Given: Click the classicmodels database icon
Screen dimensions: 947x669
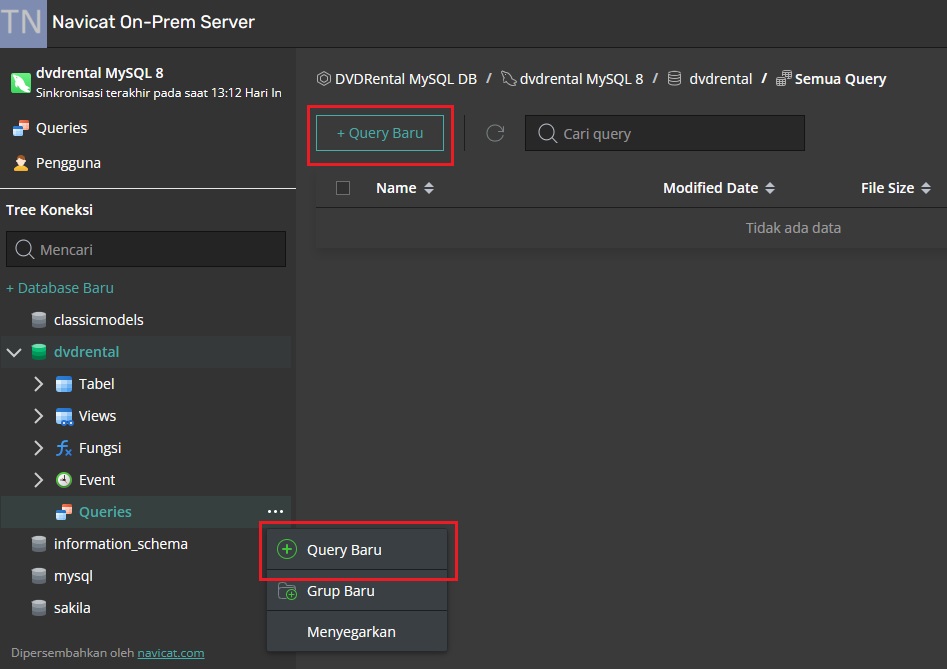Looking at the screenshot, I should [39, 320].
